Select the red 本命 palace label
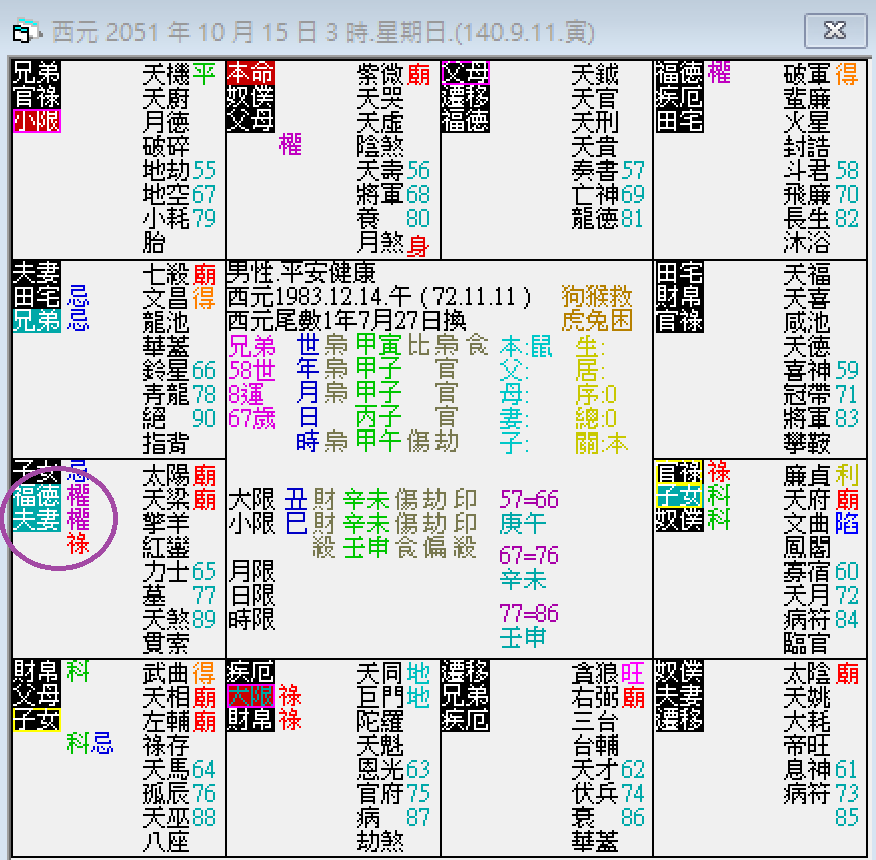The image size is (876, 860). coord(251,73)
